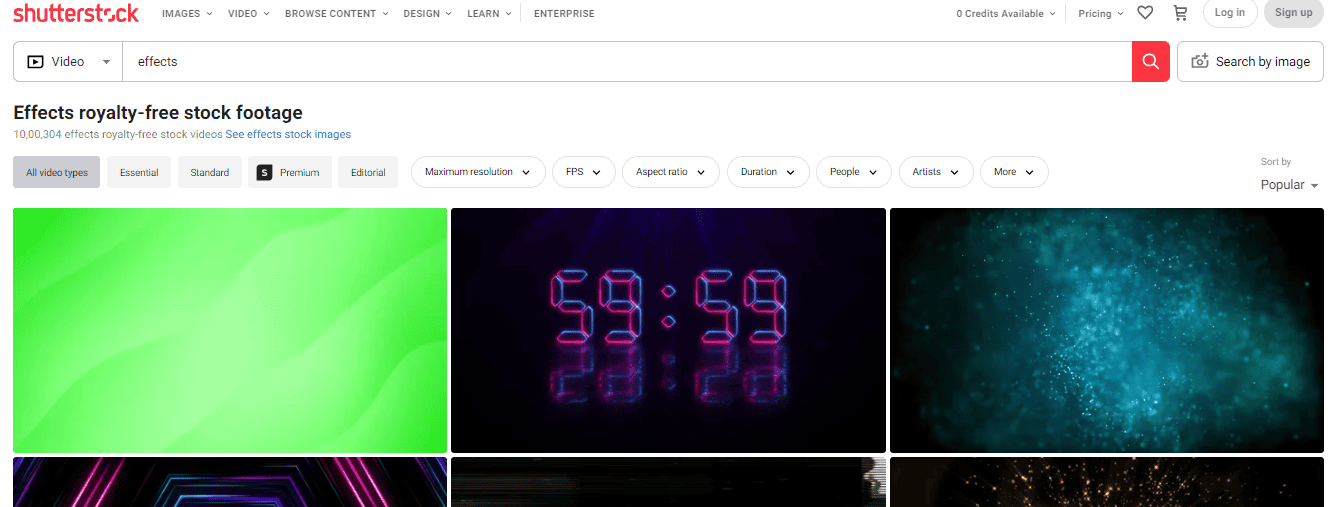Image resolution: width=1334 pixels, height=507 pixels.
Task: Expand Maximum resolution filter
Action: 478,172
